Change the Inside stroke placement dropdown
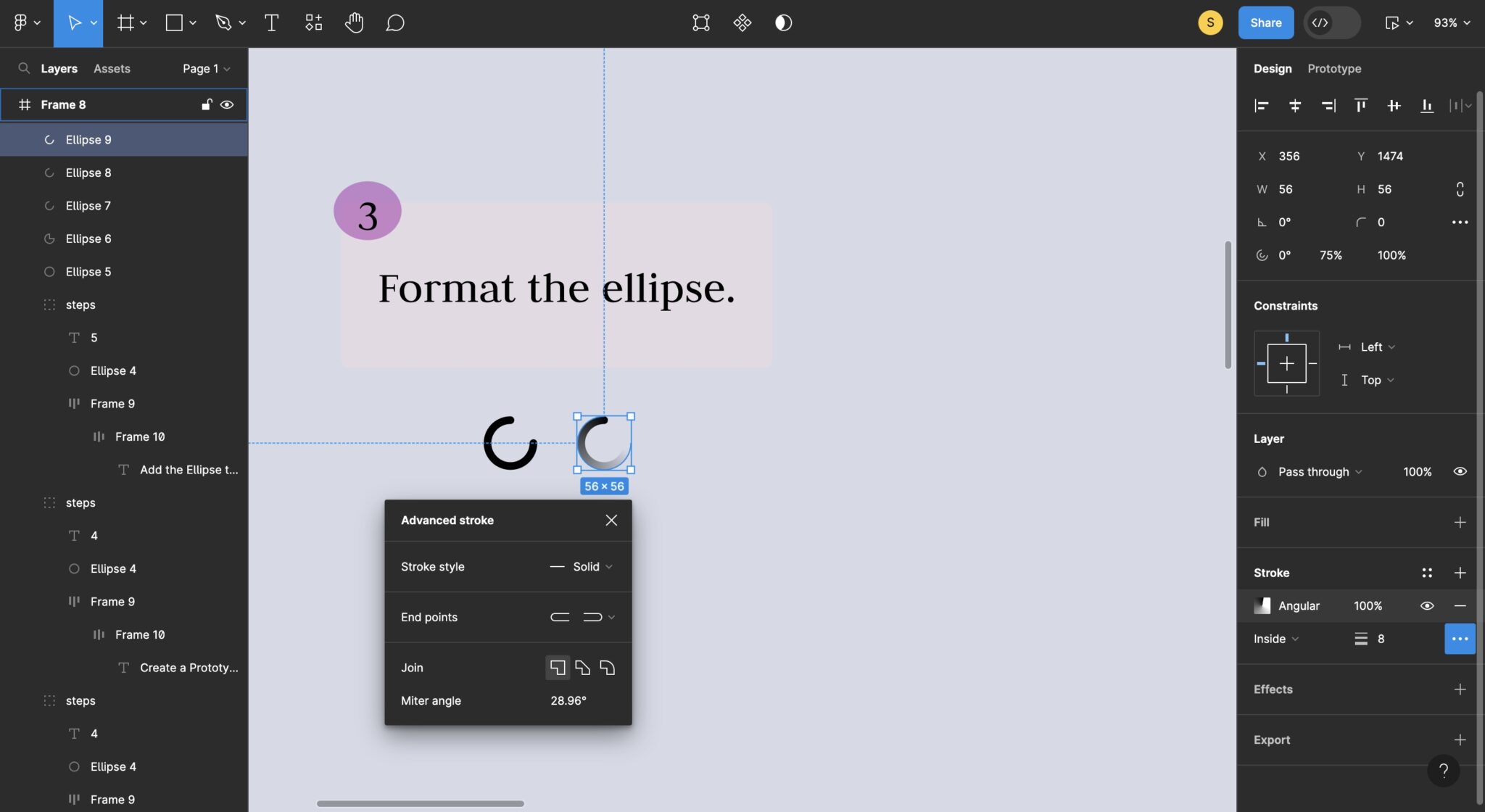This screenshot has width=1485, height=812. [x=1273, y=639]
